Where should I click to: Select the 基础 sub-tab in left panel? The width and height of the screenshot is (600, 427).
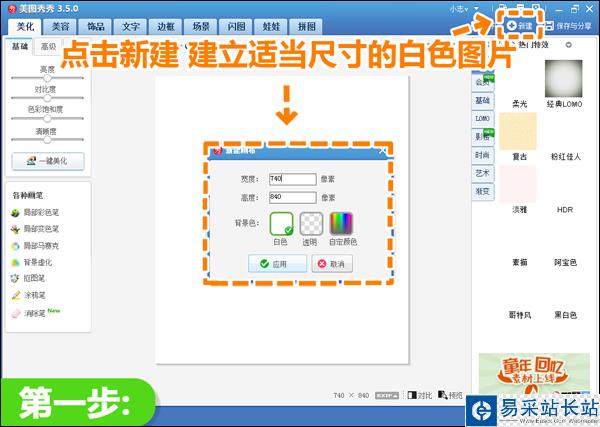[x=20, y=46]
